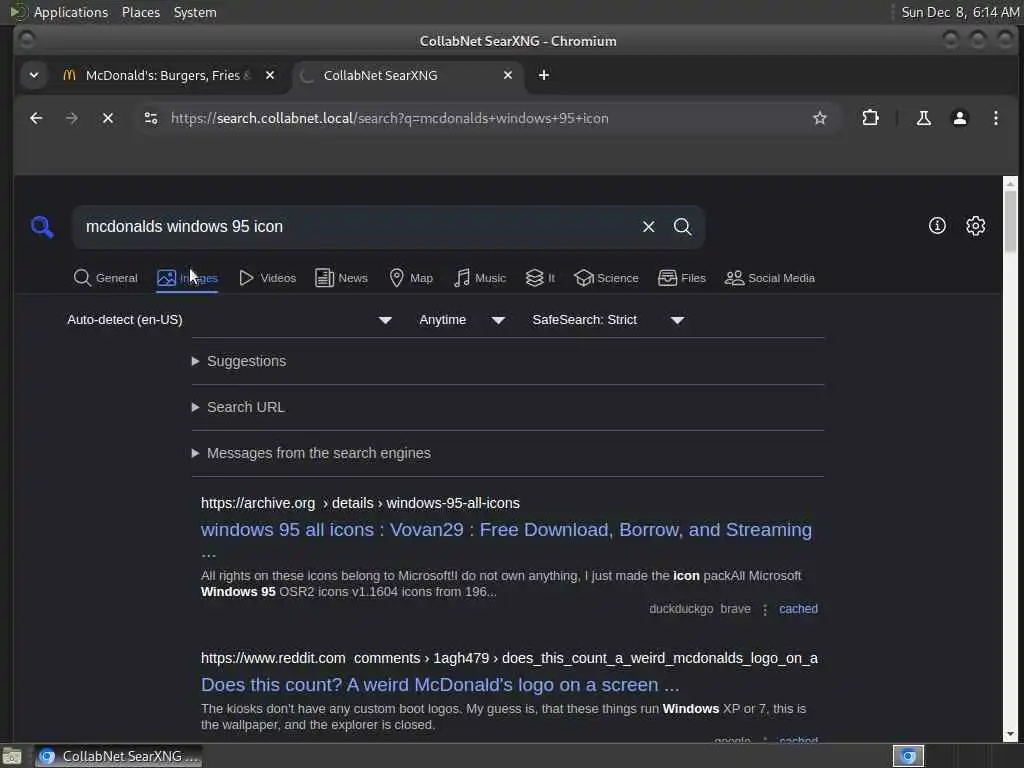This screenshot has height=768, width=1024.
Task: Go back with the browser back arrow
Action: coord(36,118)
